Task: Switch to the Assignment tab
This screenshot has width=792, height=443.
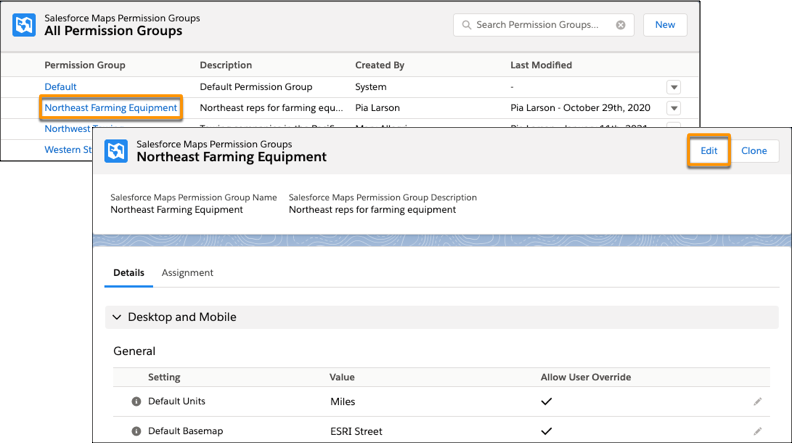Action: 187,273
